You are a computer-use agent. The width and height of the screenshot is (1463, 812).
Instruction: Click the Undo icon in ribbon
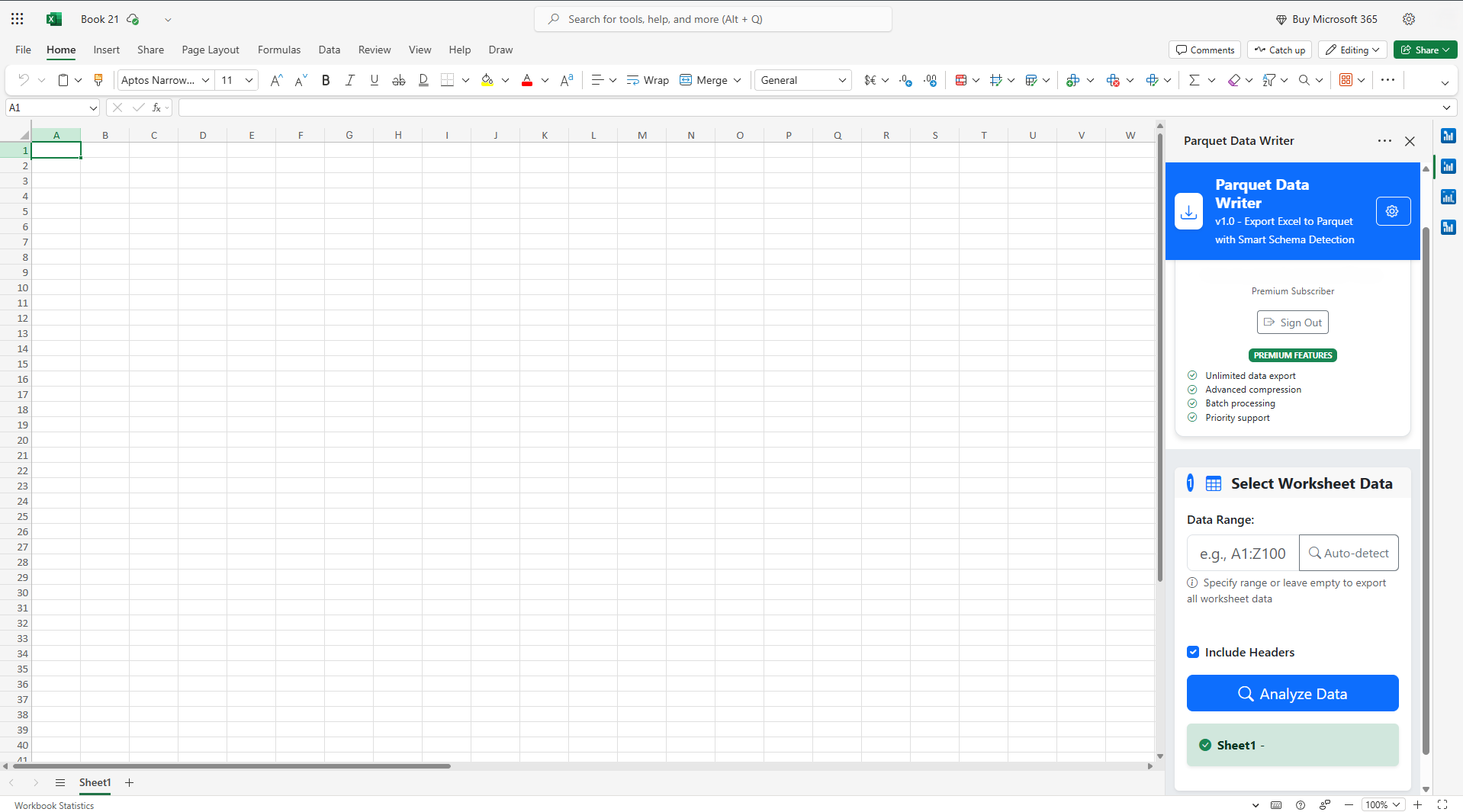24,80
